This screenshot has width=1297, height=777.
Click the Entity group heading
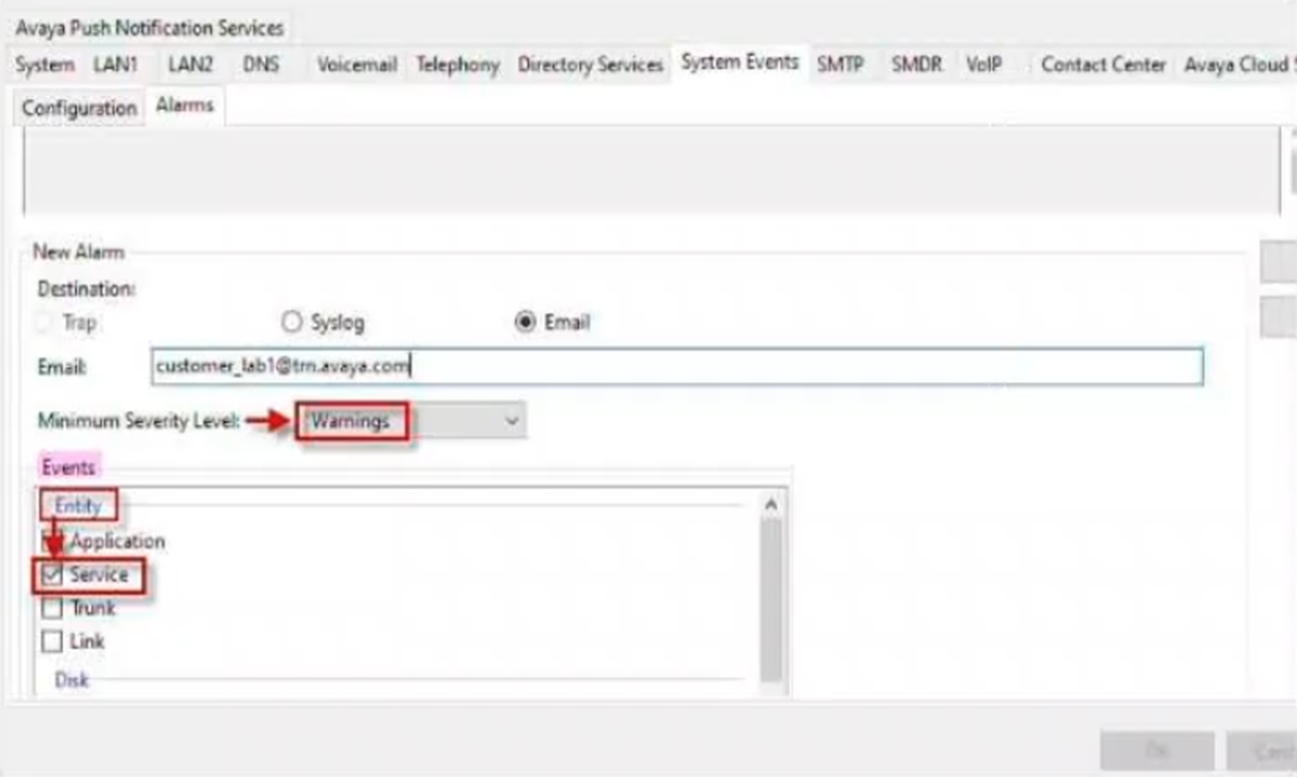78,506
